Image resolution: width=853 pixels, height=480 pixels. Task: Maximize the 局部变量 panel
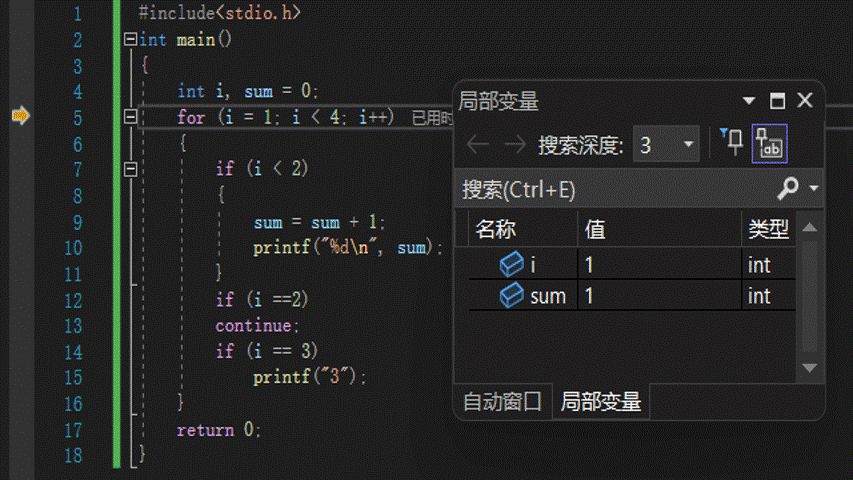pos(777,101)
